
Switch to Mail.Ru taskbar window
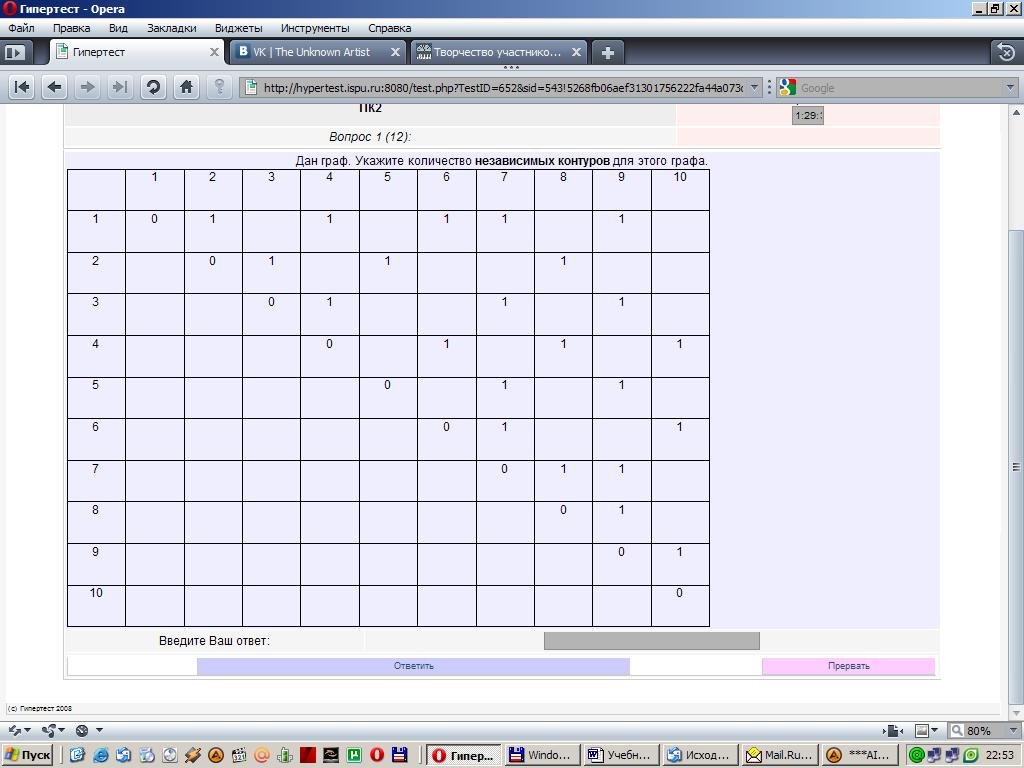tap(778, 756)
